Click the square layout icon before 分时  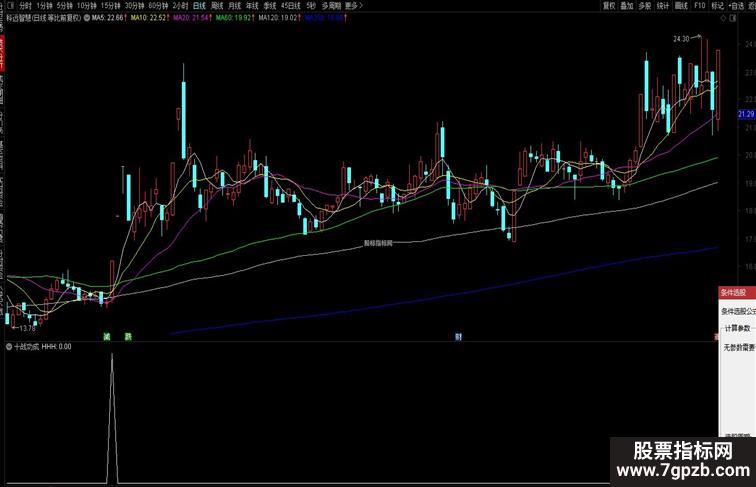11,6
